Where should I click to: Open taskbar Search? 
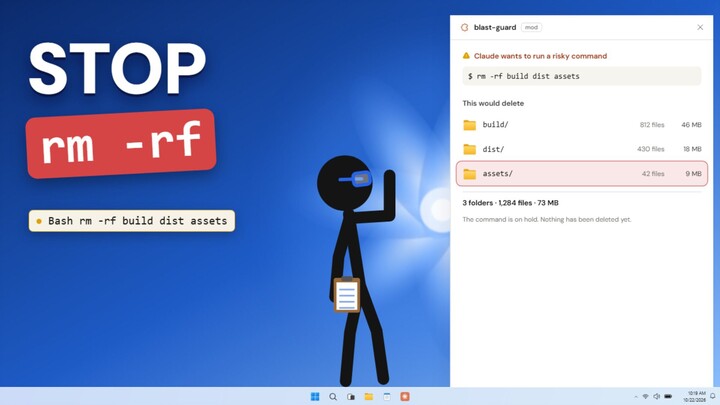[x=333, y=396]
